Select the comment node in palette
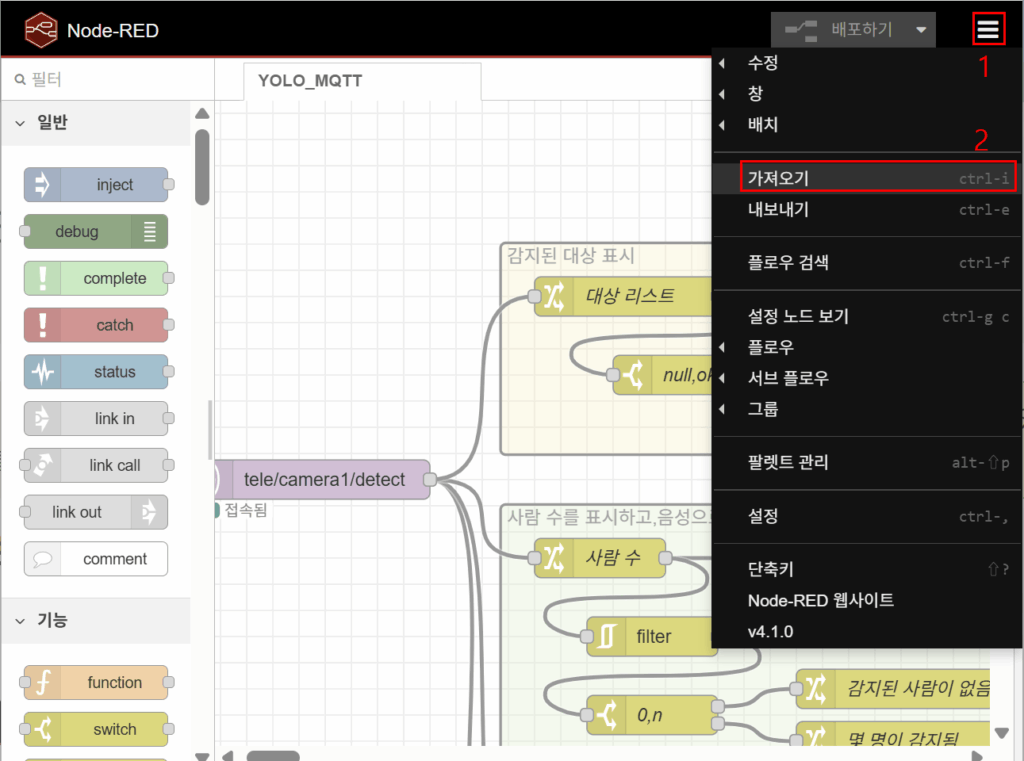Screen dimensions: 1024x761 96,559
